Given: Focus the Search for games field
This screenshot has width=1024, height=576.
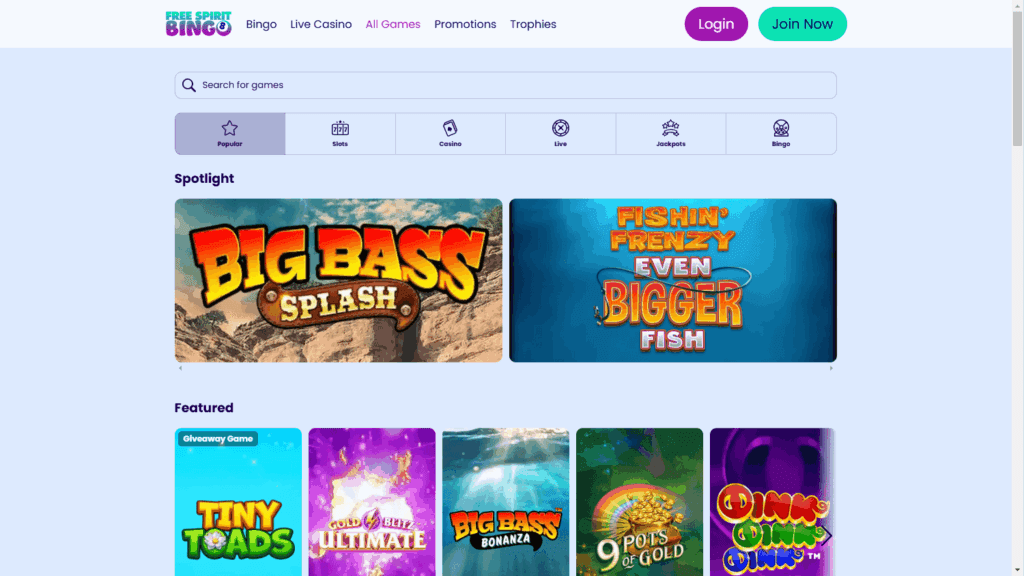Looking at the screenshot, I should click(505, 85).
